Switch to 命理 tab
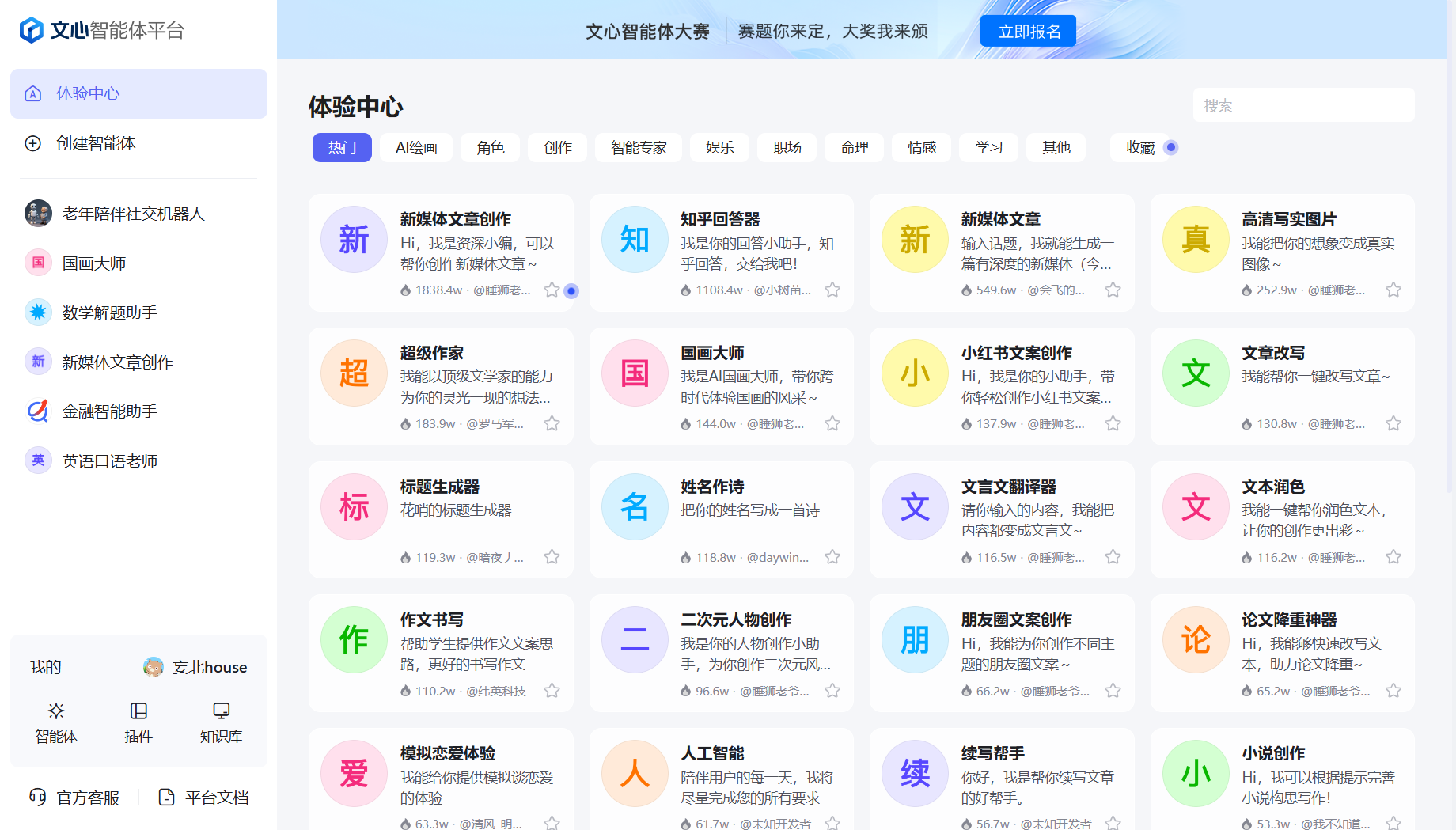Image resolution: width=1456 pixels, height=830 pixels. 855,147
